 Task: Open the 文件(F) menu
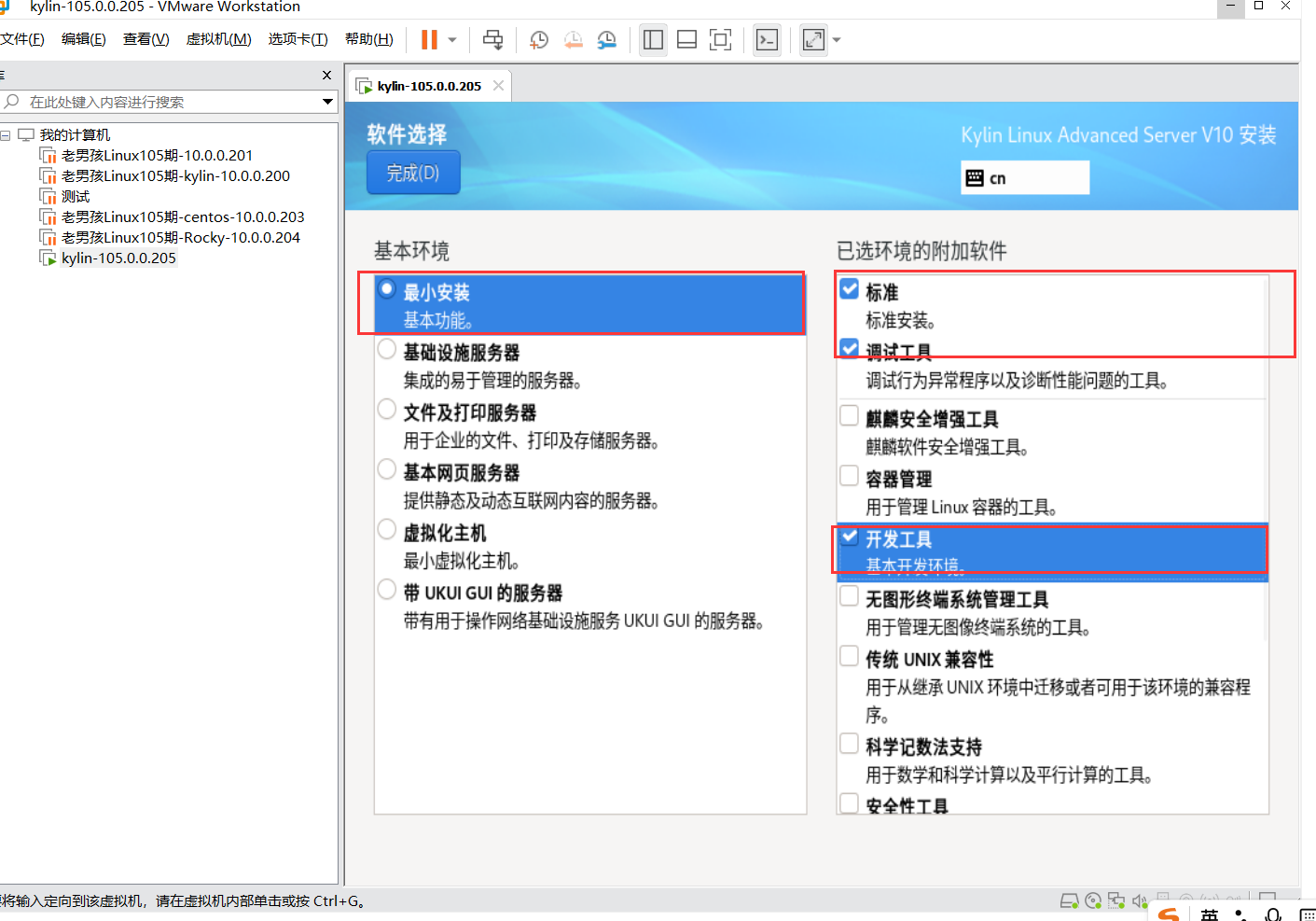(x=22, y=39)
